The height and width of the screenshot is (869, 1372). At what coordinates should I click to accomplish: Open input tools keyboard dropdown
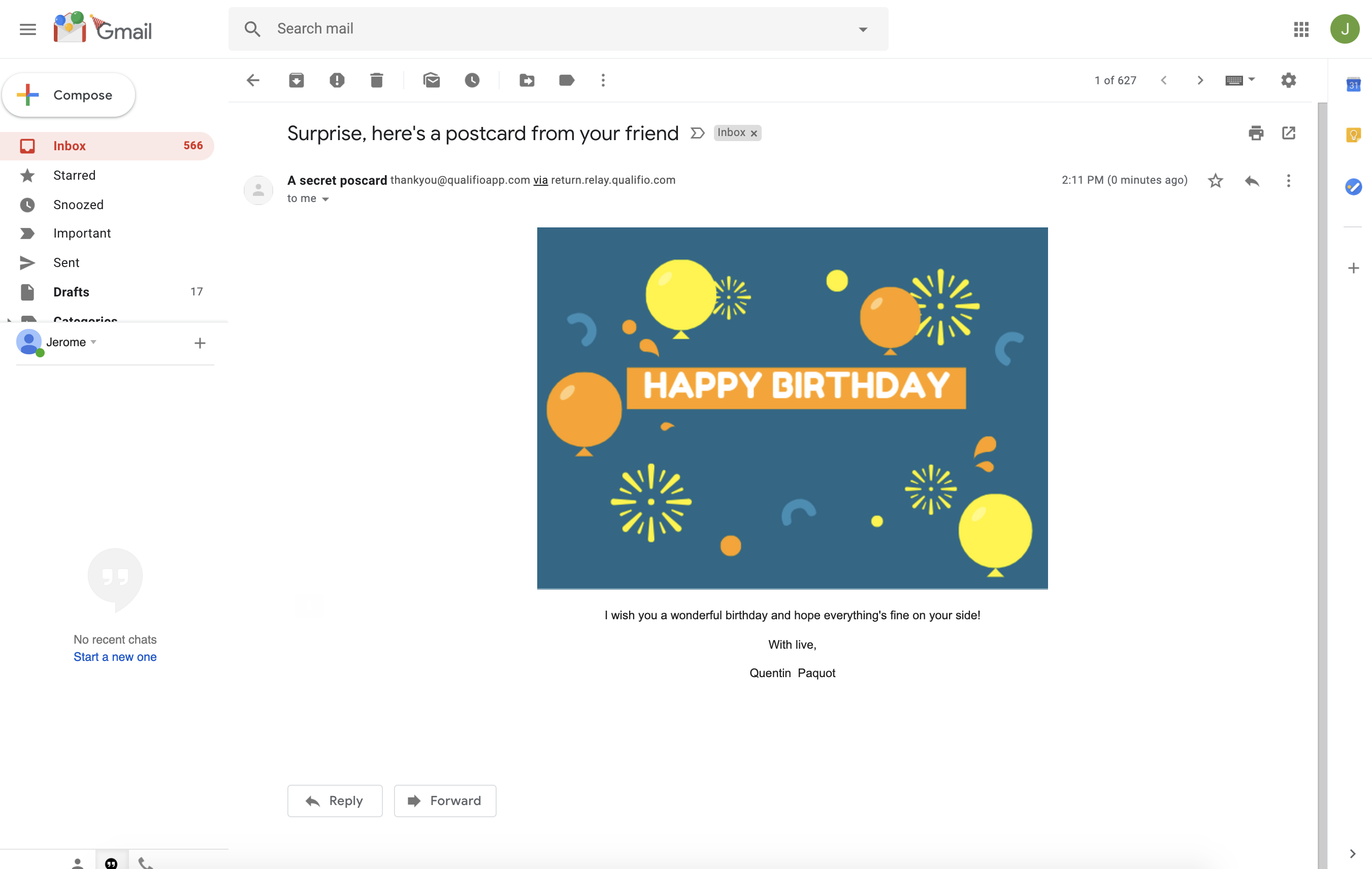coord(1240,80)
